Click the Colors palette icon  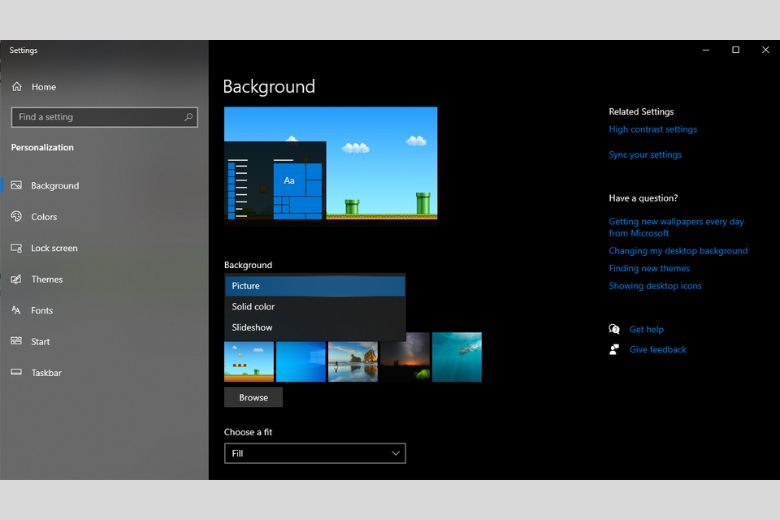[x=17, y=217]
